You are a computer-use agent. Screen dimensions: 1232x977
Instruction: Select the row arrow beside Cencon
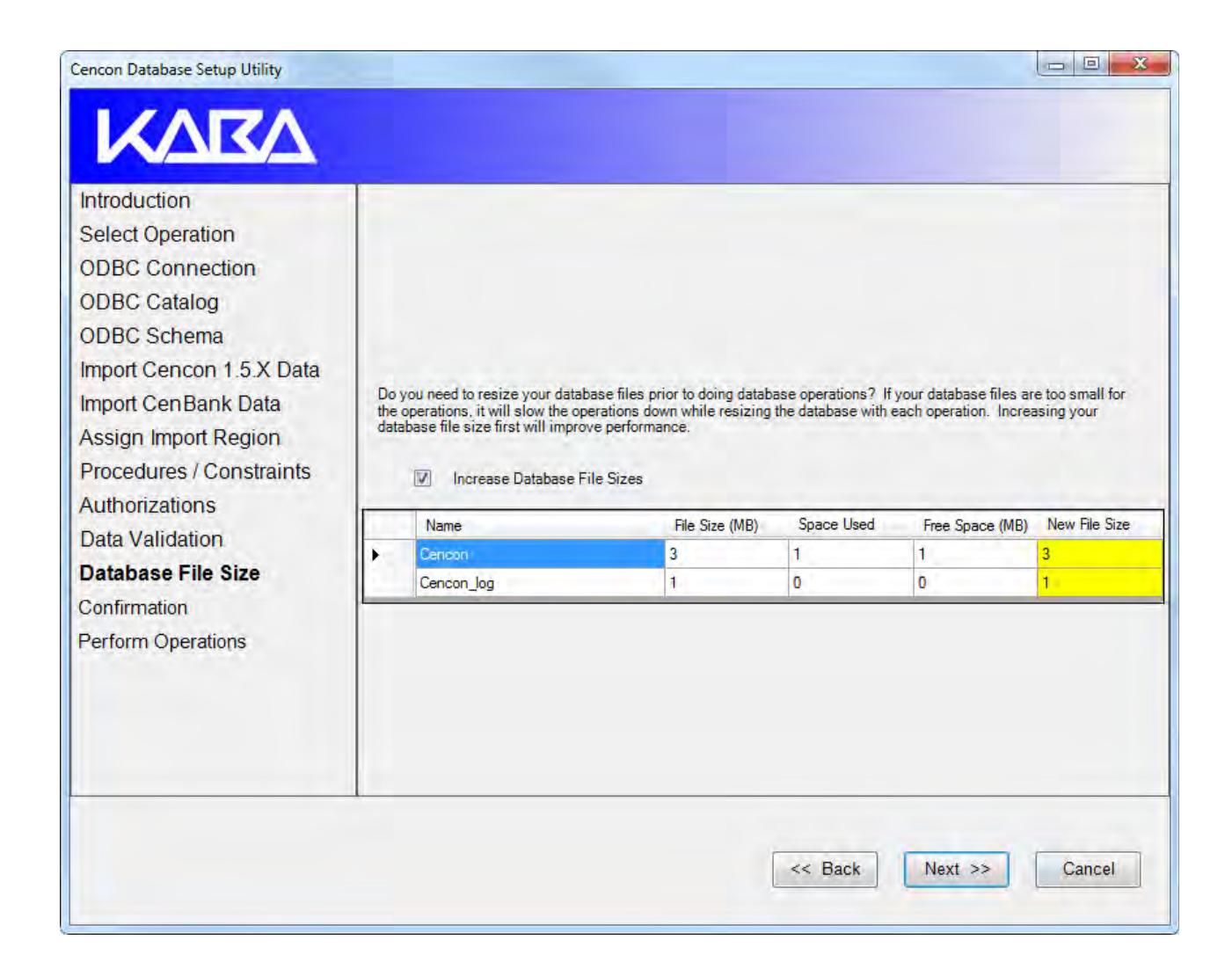coord(376,555)
